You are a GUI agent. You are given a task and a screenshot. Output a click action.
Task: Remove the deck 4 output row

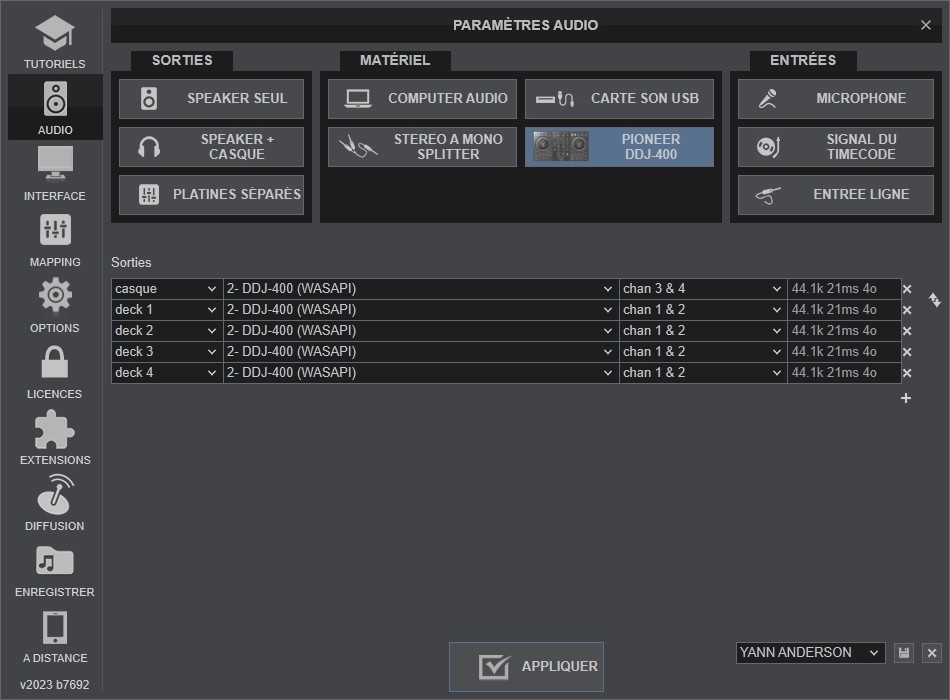click(907, 373)
